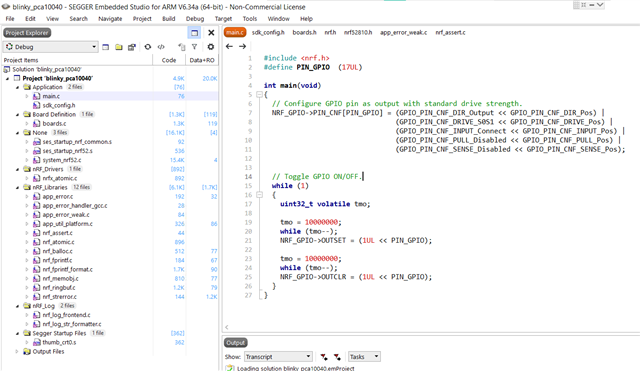
Task: Click the project properties icon left of the sync icon
Action: click(x=131, y=47)
